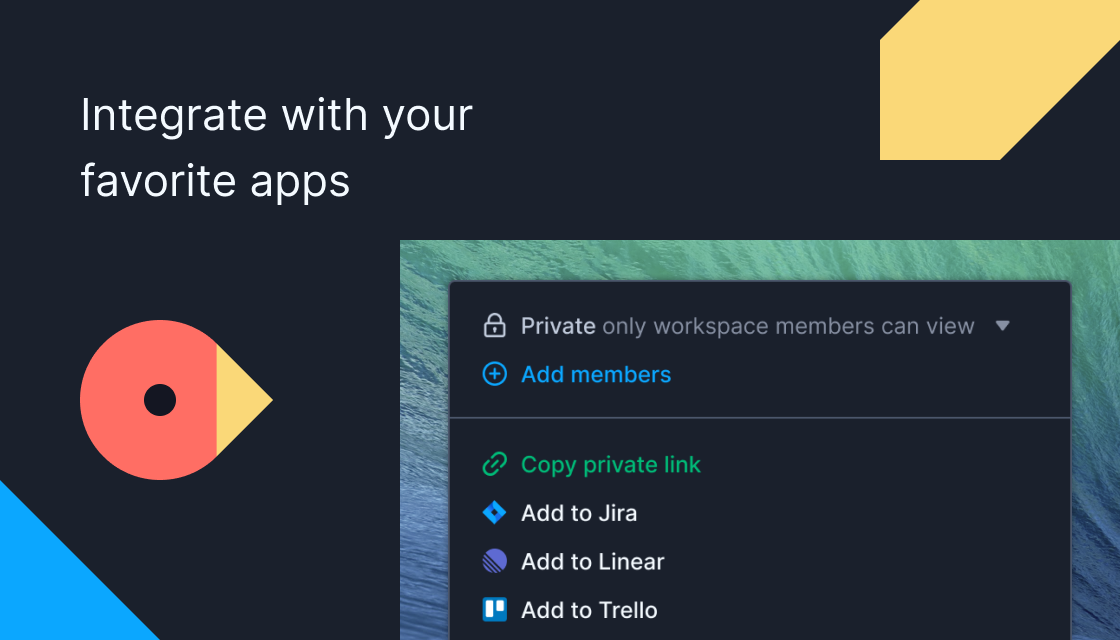
Task: Click the 'only workspace members can view' text
Action: point(789,326)
